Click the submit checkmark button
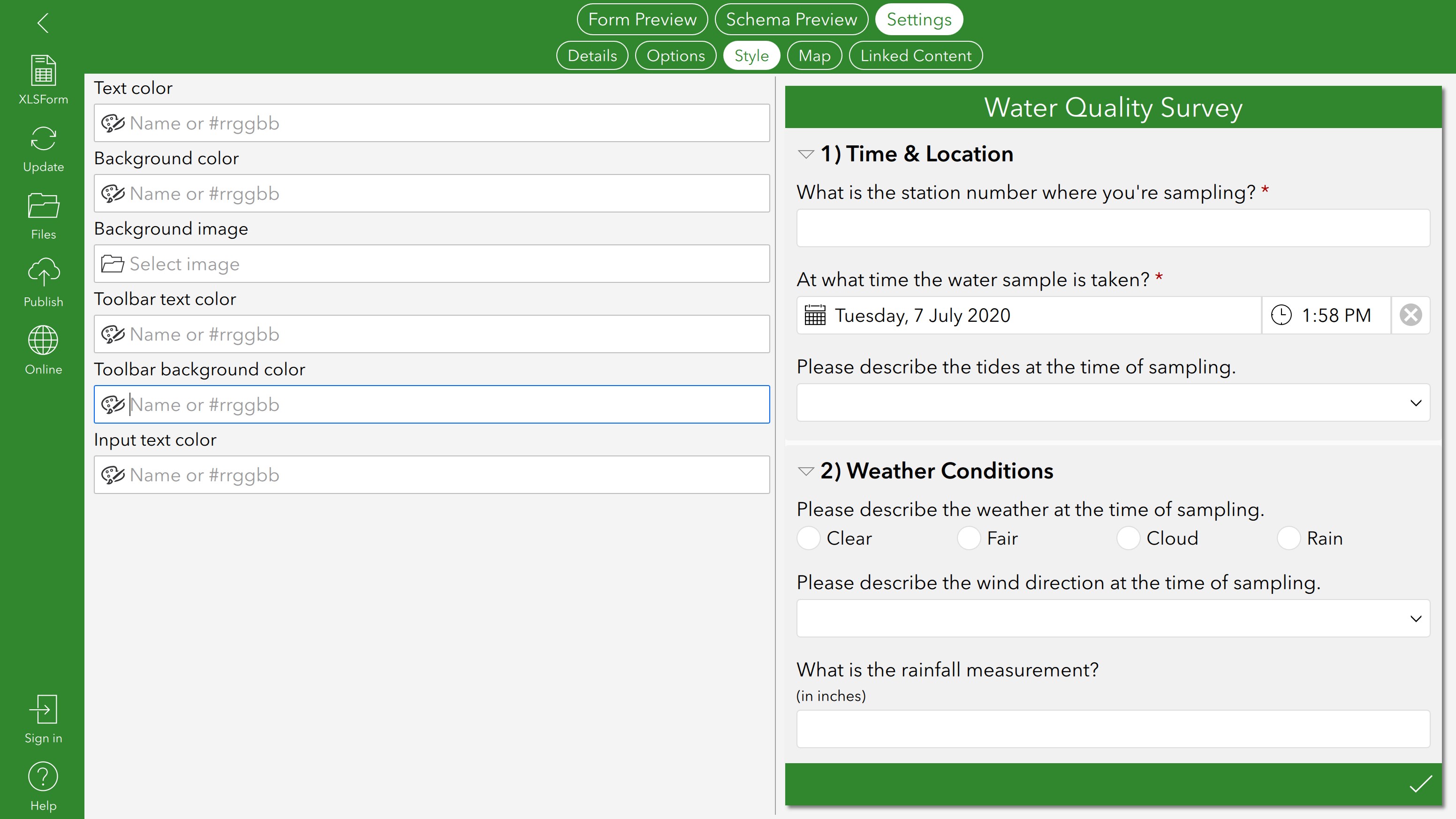Viewport: 1456px width, 819px height. pos(1420,784)
